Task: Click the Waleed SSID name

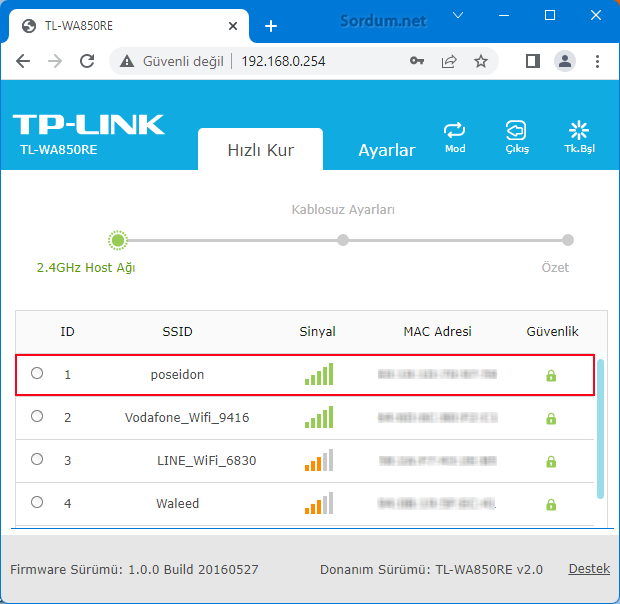Action: click(x=177, y=504)
